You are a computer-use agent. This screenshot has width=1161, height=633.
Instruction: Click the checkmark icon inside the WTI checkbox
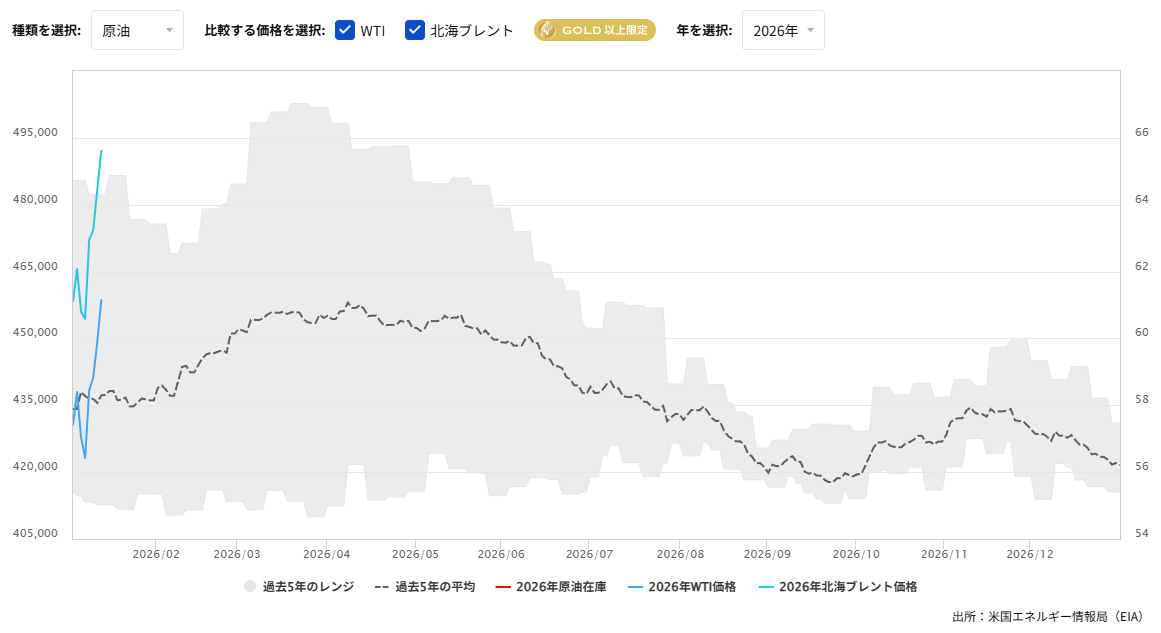pyautogui.click(x=345, y=30)
